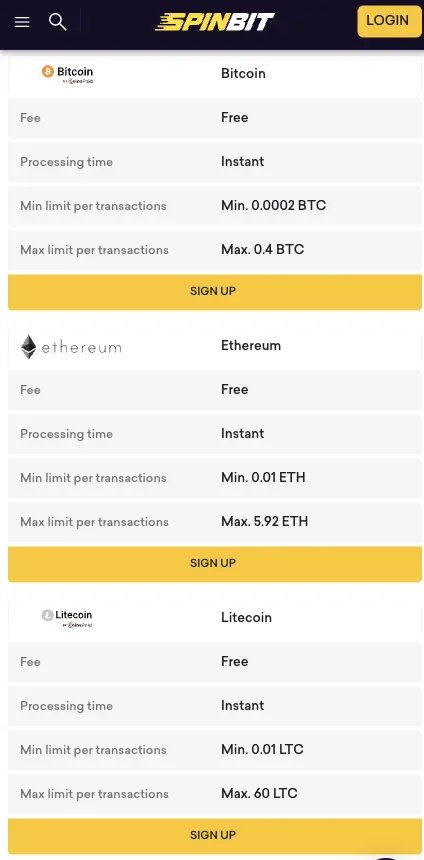Click the search magnifier icon
Screen dimensions: 424x860
58,22
